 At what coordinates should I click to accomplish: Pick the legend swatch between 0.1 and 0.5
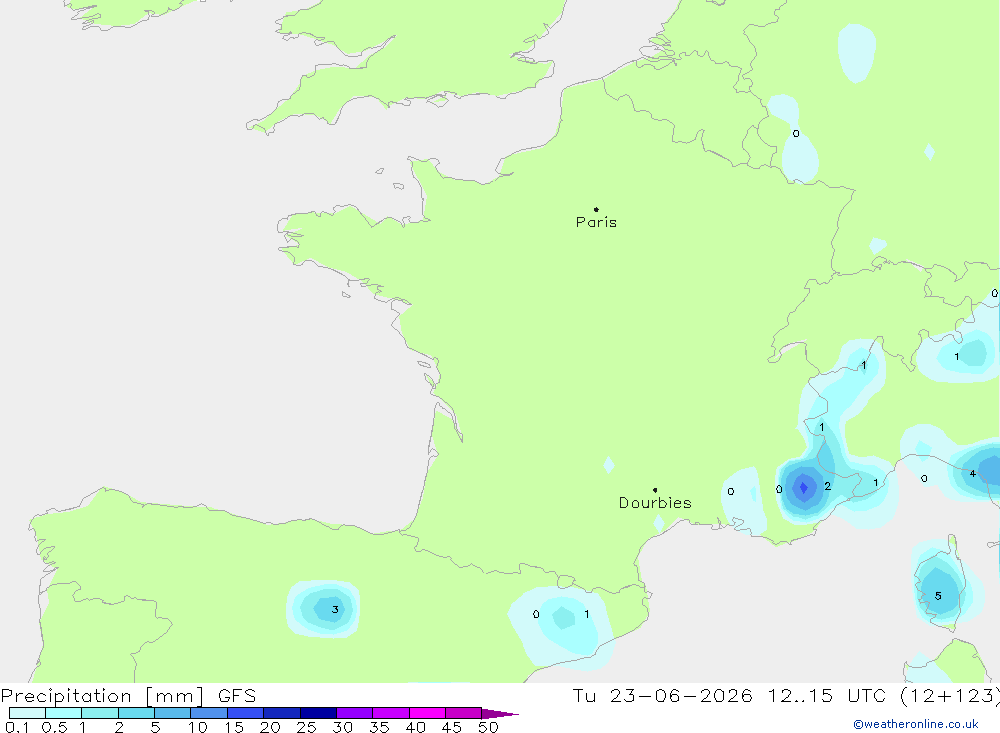tap(27, 713)
